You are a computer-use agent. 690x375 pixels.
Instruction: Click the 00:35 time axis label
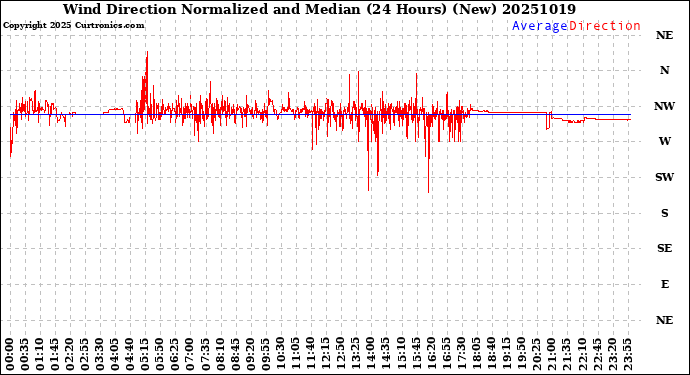pyautogui.click(x=25, y=355)
